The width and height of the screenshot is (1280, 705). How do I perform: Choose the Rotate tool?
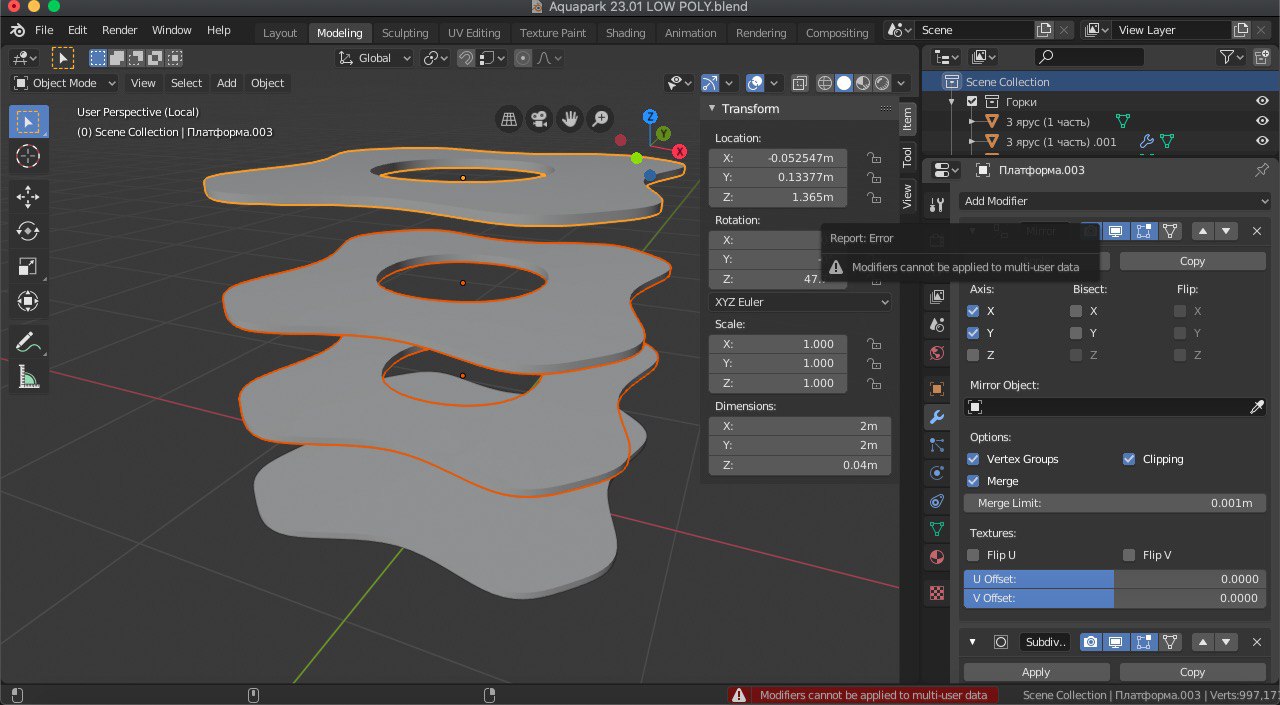pyautogui.click(x=28, y=232)
